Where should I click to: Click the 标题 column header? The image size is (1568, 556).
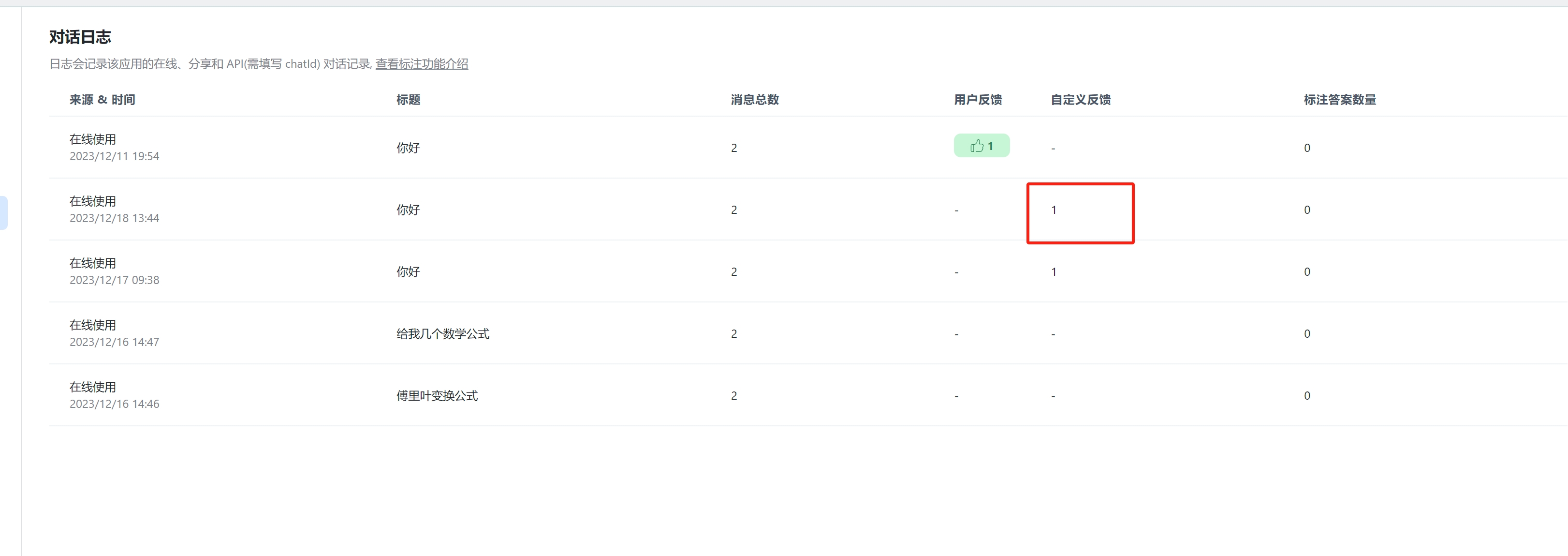coord(408,100)
